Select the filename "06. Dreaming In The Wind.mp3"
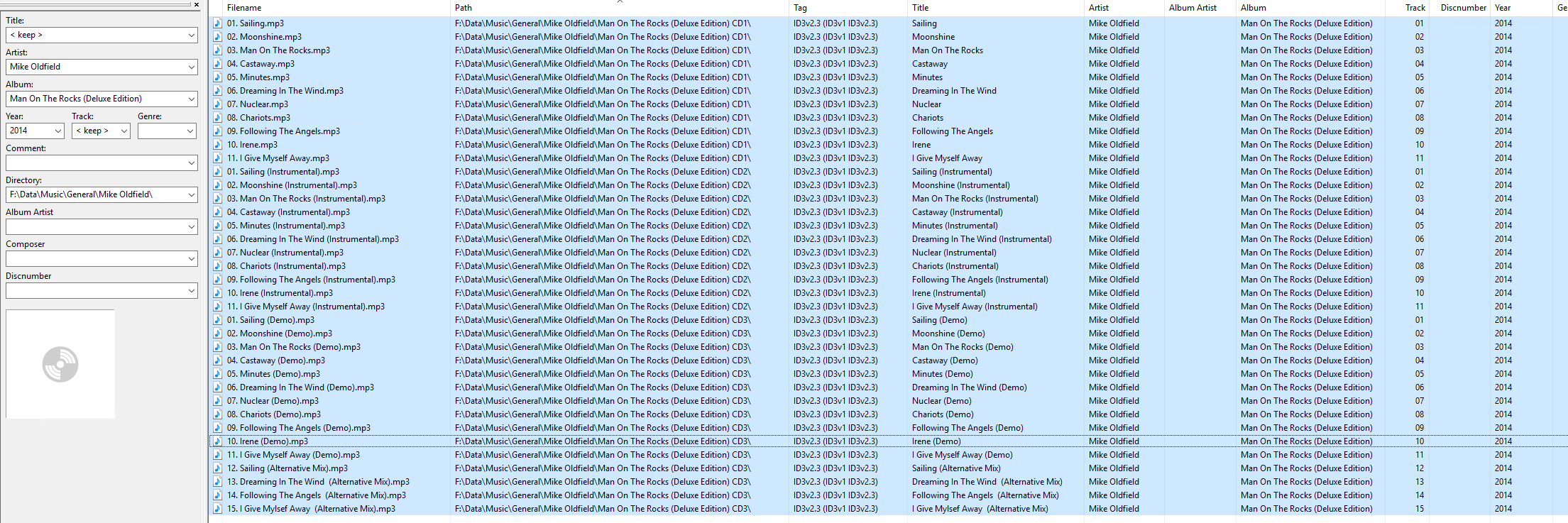Viewport: 1568px width, 523px height. [x=285, y=91]
